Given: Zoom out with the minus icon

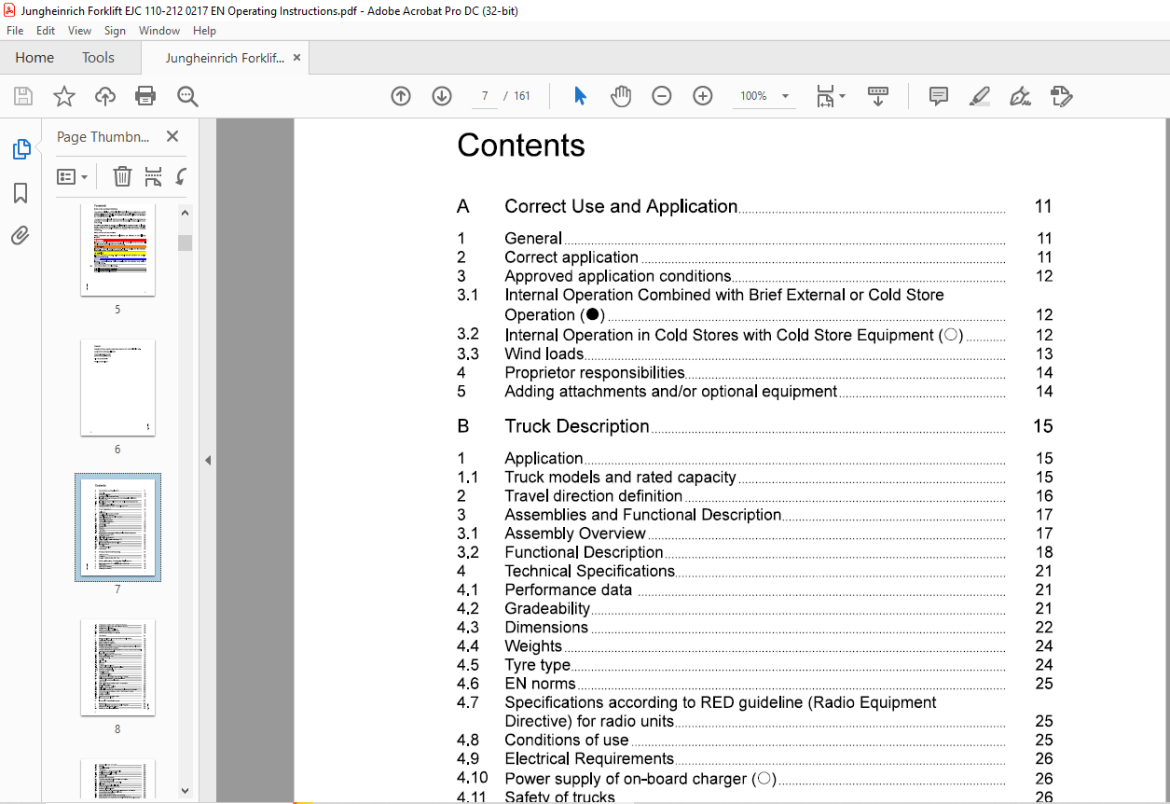Looking at the screenshot, I should 662,96.
